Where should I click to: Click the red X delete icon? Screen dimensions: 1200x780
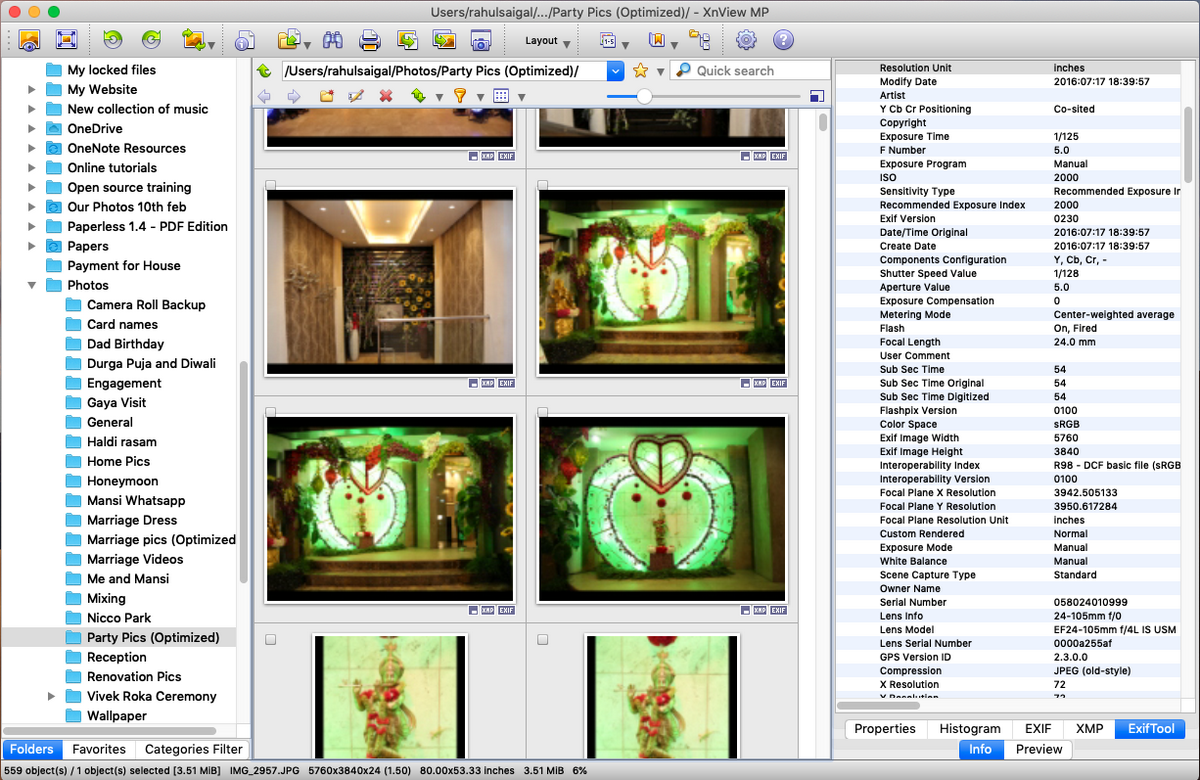point(385,96)
